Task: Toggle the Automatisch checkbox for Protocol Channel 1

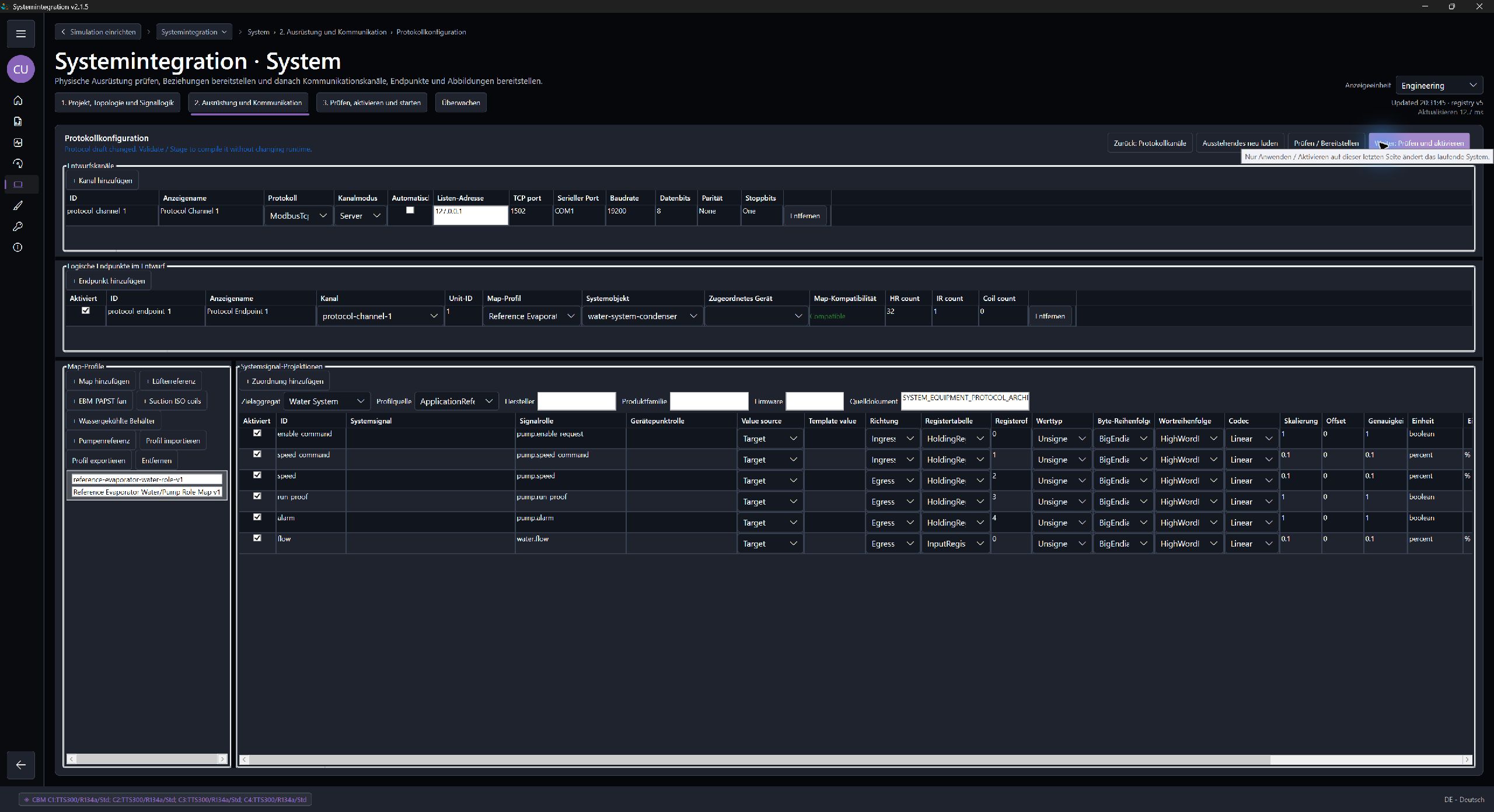Action: [410, 211]
